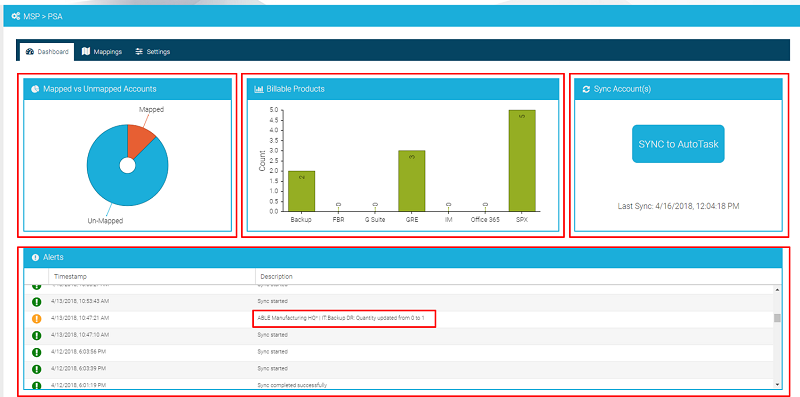Click green status icon for 6:01:19 PM alert
Screen dimensions: 800x397
click(36, 385)
